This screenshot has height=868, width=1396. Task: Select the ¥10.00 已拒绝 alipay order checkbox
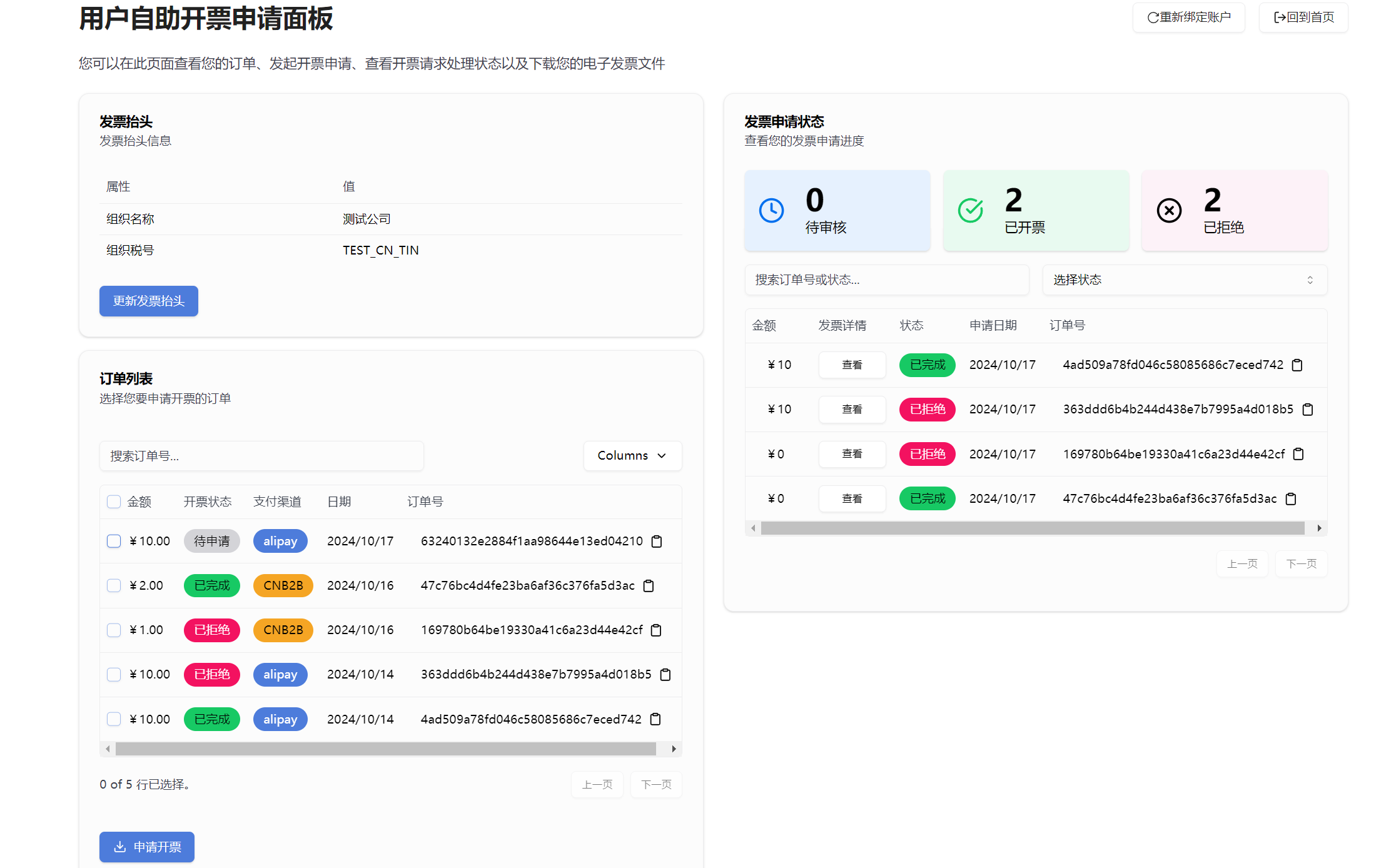114,674
